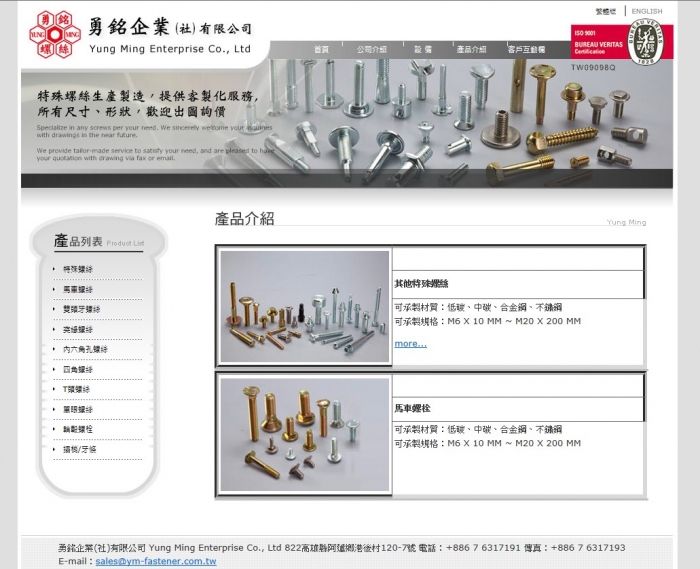Click the more... link under 其他特殊螺絲
Image resolution: width=700 pixels, height=569 pixels.
click(x=410, y=344)
